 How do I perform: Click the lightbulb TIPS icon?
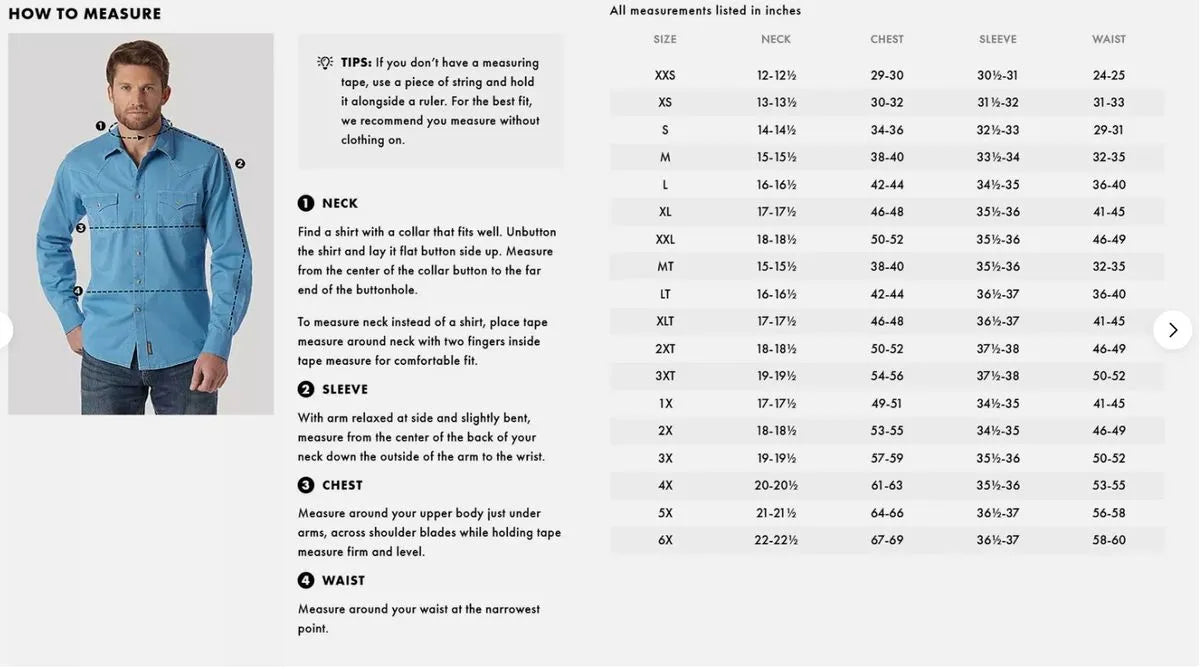click(x=325, y=63)
